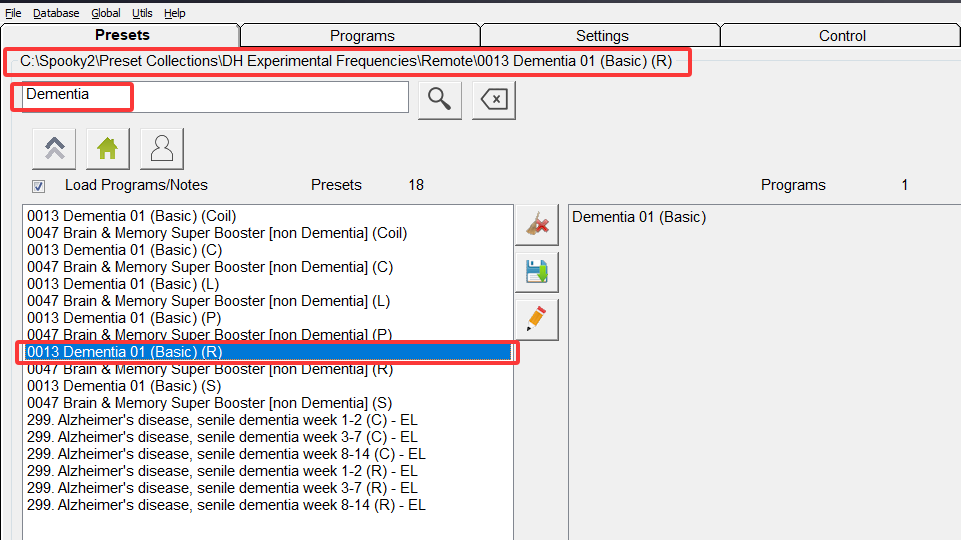Screen dimensions: 961x540
Task: Click the magnifying glass search icon
Action: point(439,99)
